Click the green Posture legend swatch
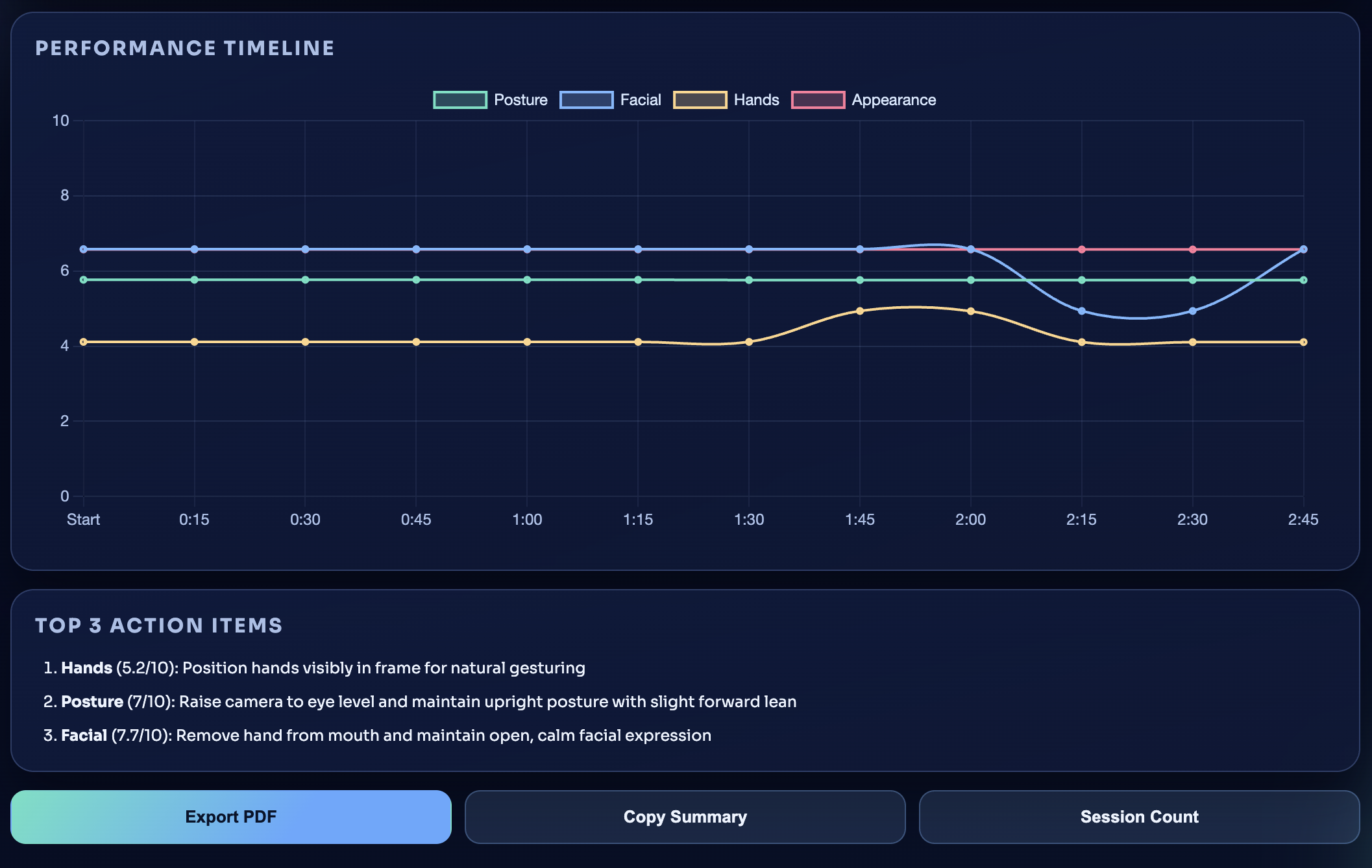Image resolution: width=1372 pixels, height=868 pixels. [x=460, y=100]
